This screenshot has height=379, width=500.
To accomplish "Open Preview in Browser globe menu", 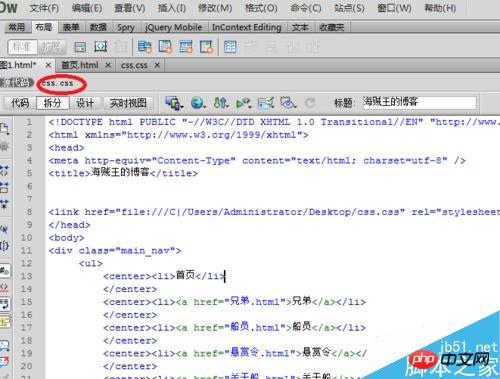I will click(198, 103).
